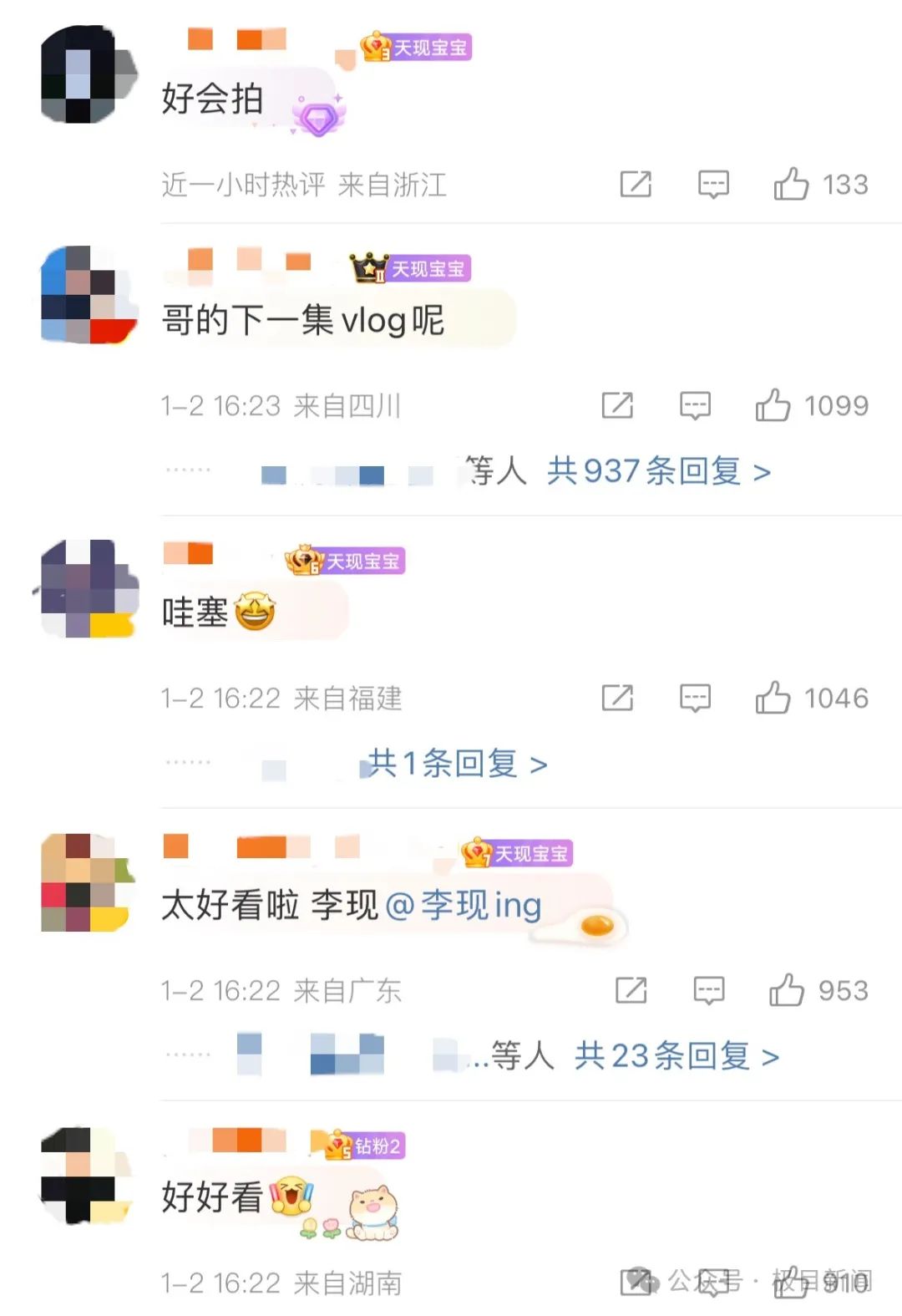Share the '太好看啦 李现' comment
This screenshot has height=1316, width=902.
tap(631, 990)
